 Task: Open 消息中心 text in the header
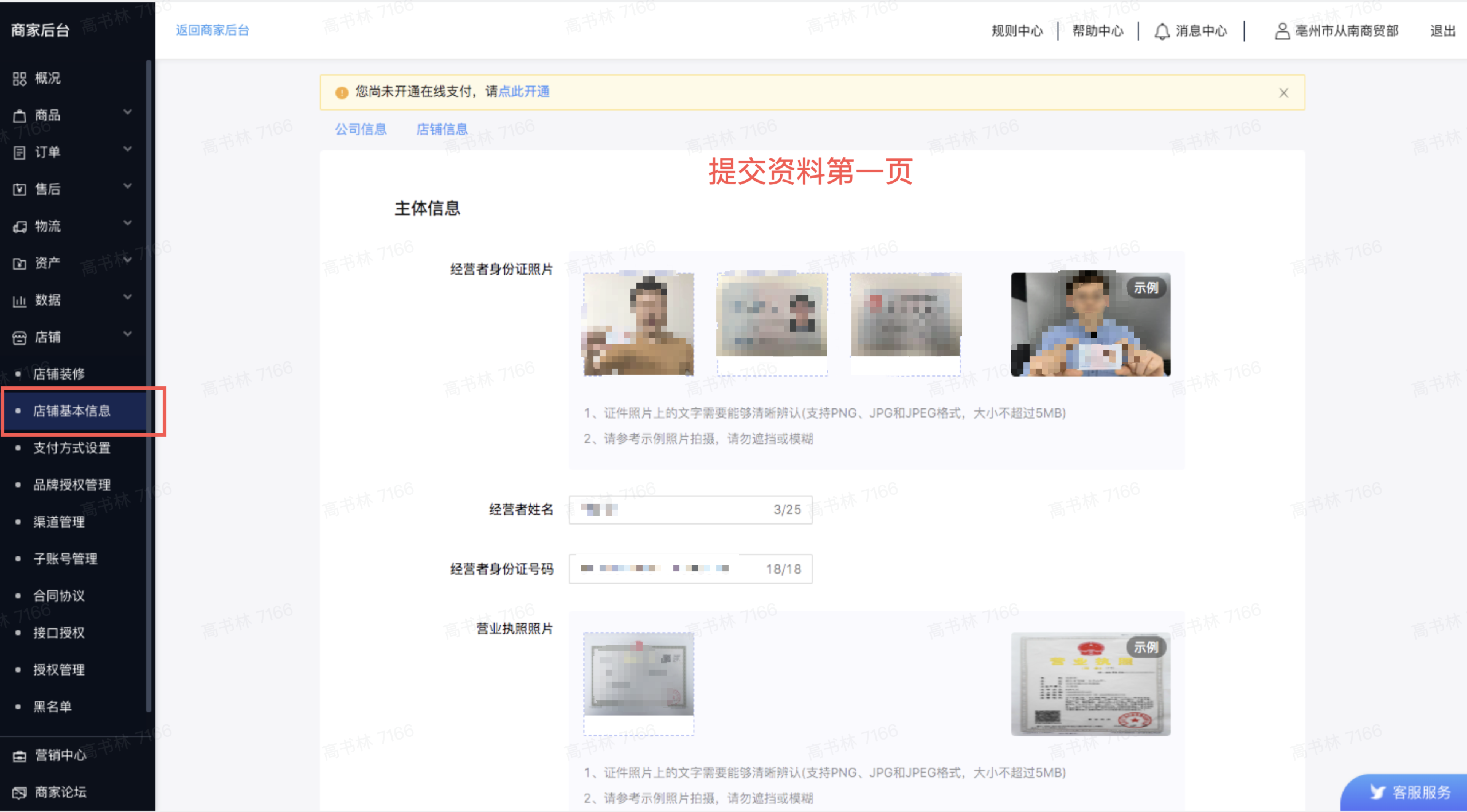tap(1202, 31)
